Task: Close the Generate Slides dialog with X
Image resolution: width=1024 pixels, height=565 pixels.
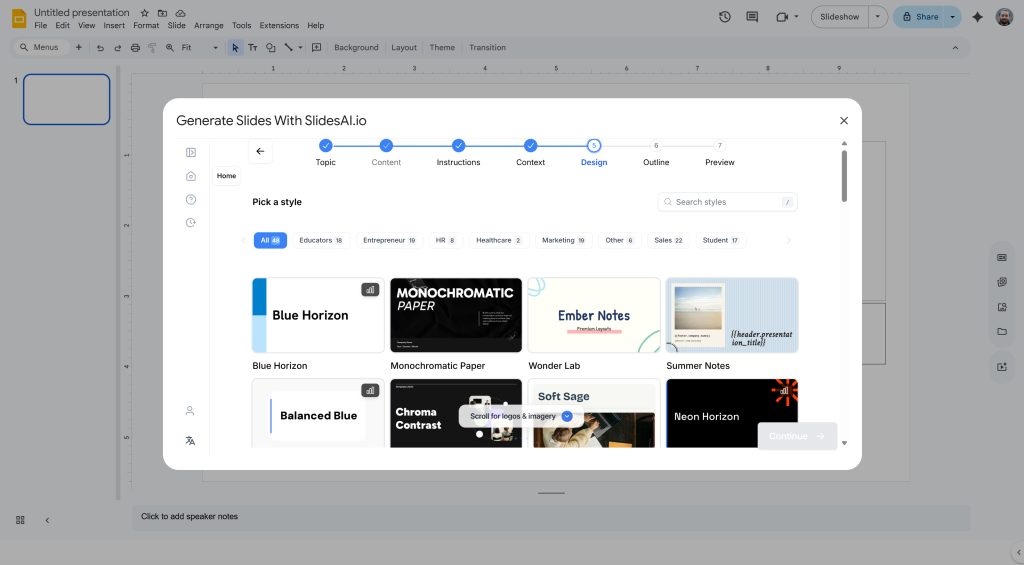Action: click(x=843, y=121)
